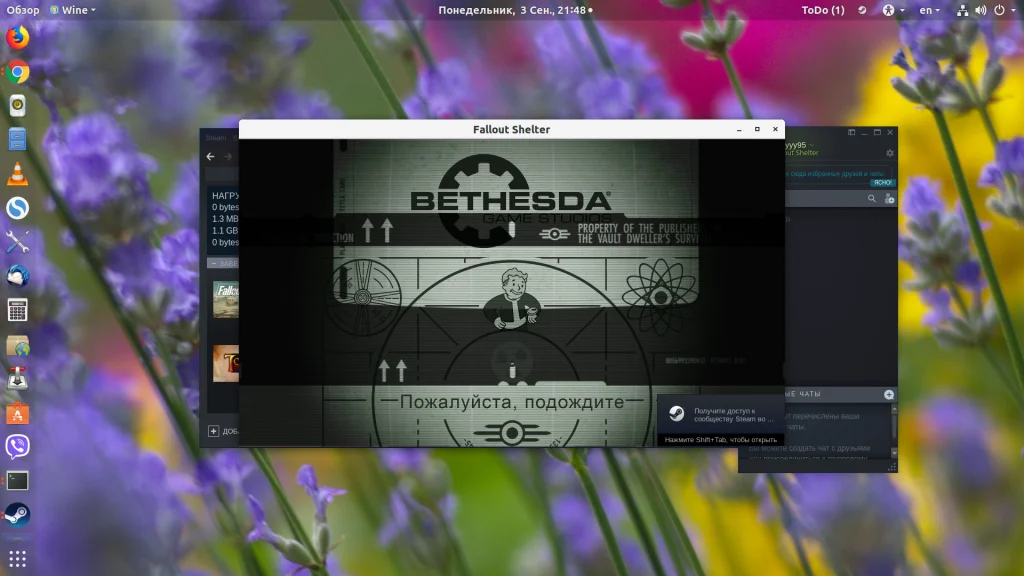Open the blue S app dock icon

(18, 208)
